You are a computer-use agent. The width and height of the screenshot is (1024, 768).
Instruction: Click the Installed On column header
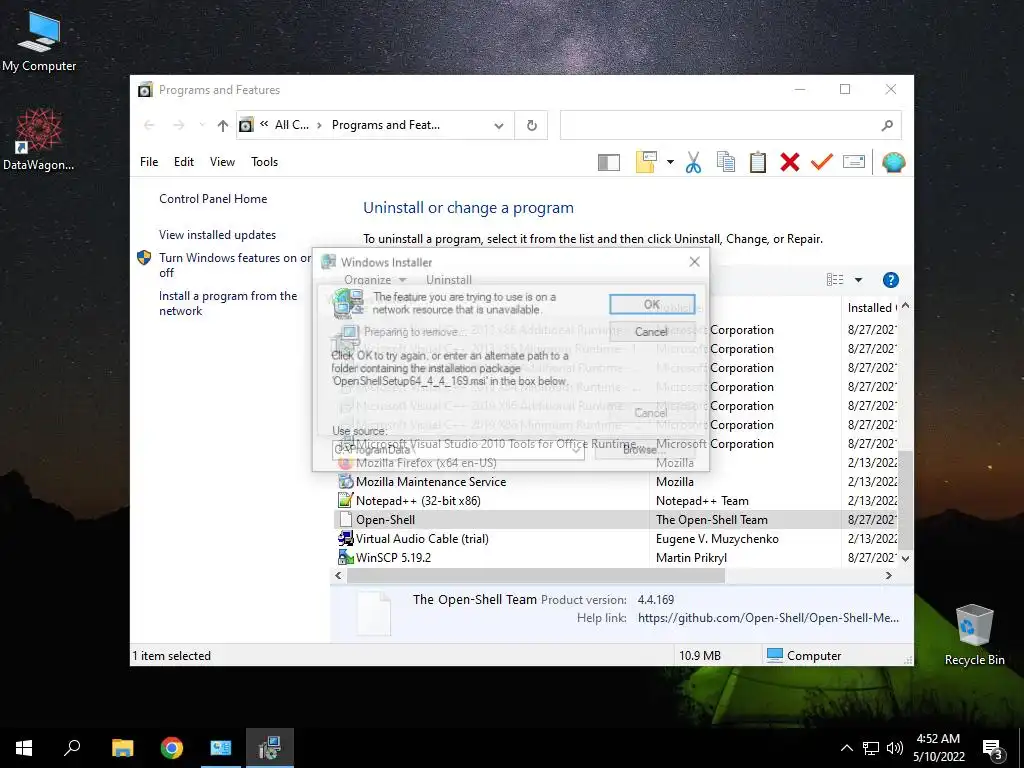(871, 308)
